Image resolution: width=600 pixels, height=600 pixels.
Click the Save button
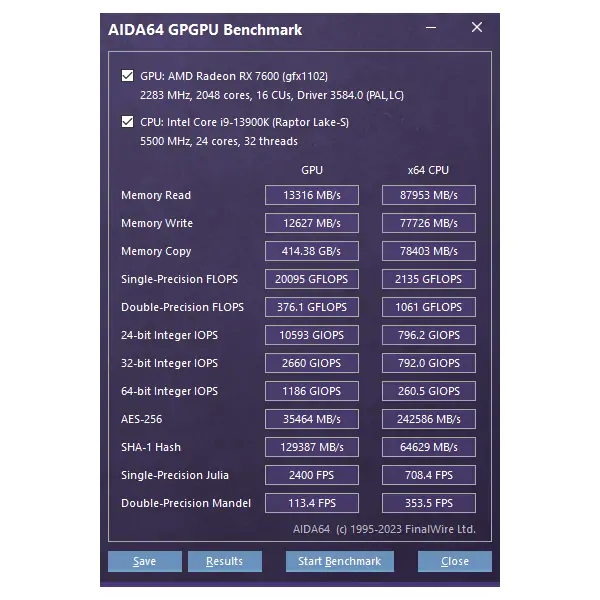145,561
